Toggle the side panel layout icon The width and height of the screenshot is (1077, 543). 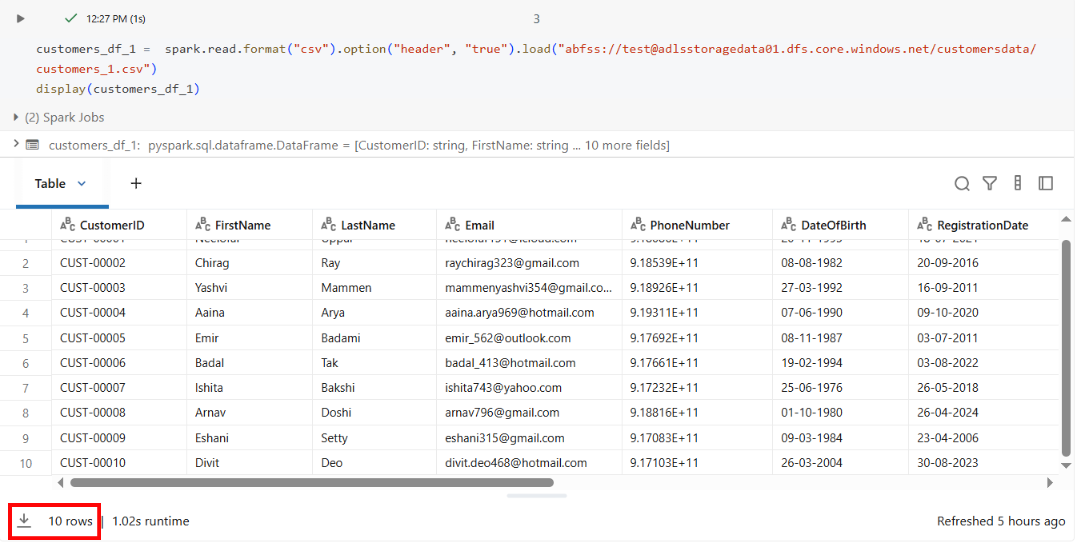pyautogui.click(x=1046, y=183)
